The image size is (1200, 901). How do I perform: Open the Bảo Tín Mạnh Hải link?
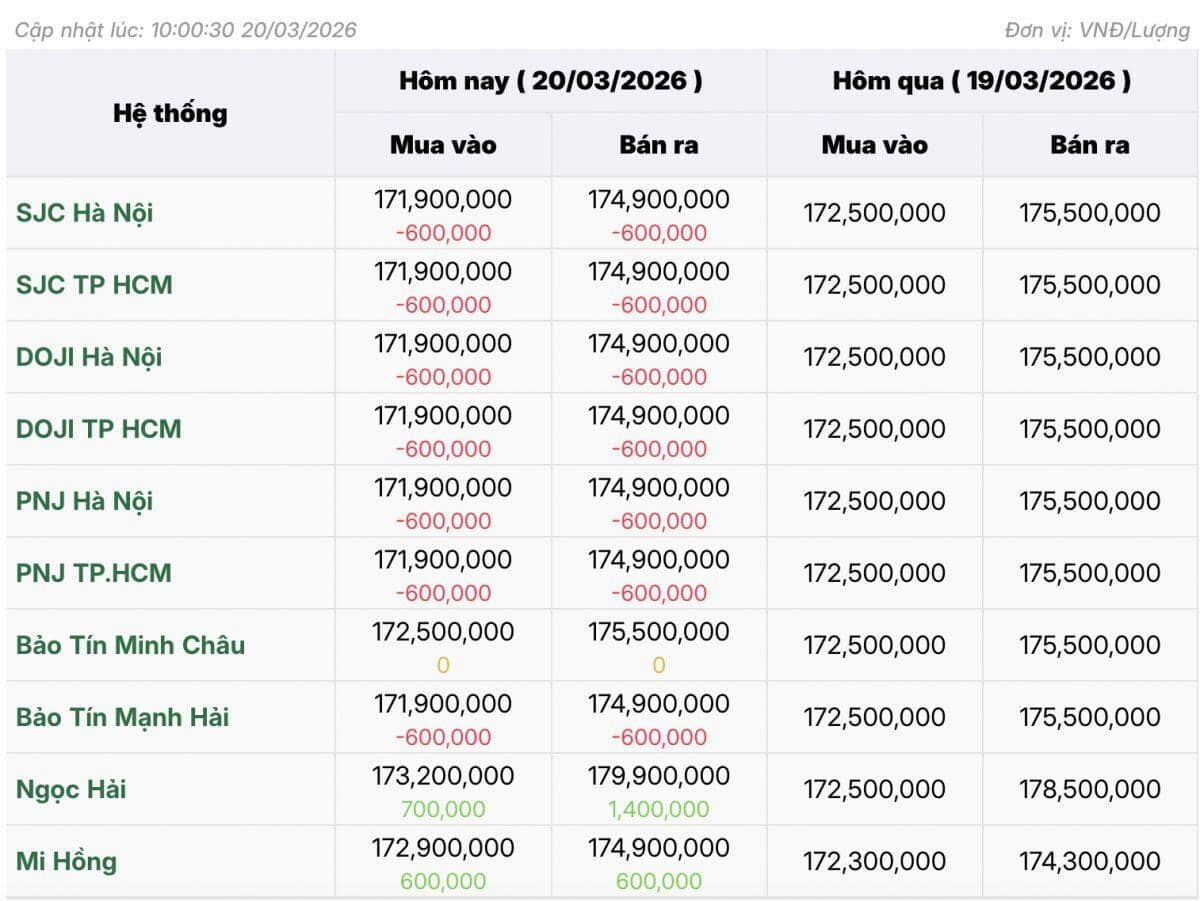pyautogui.click(x=122, y=717)
